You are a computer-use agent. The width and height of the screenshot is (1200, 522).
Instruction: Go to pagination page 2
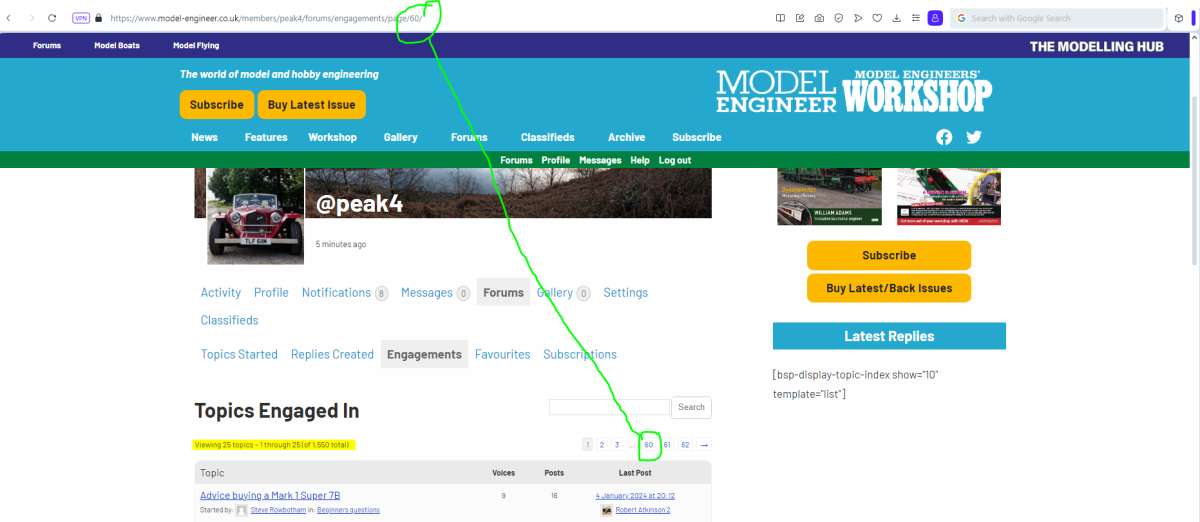tap(602, 445)
